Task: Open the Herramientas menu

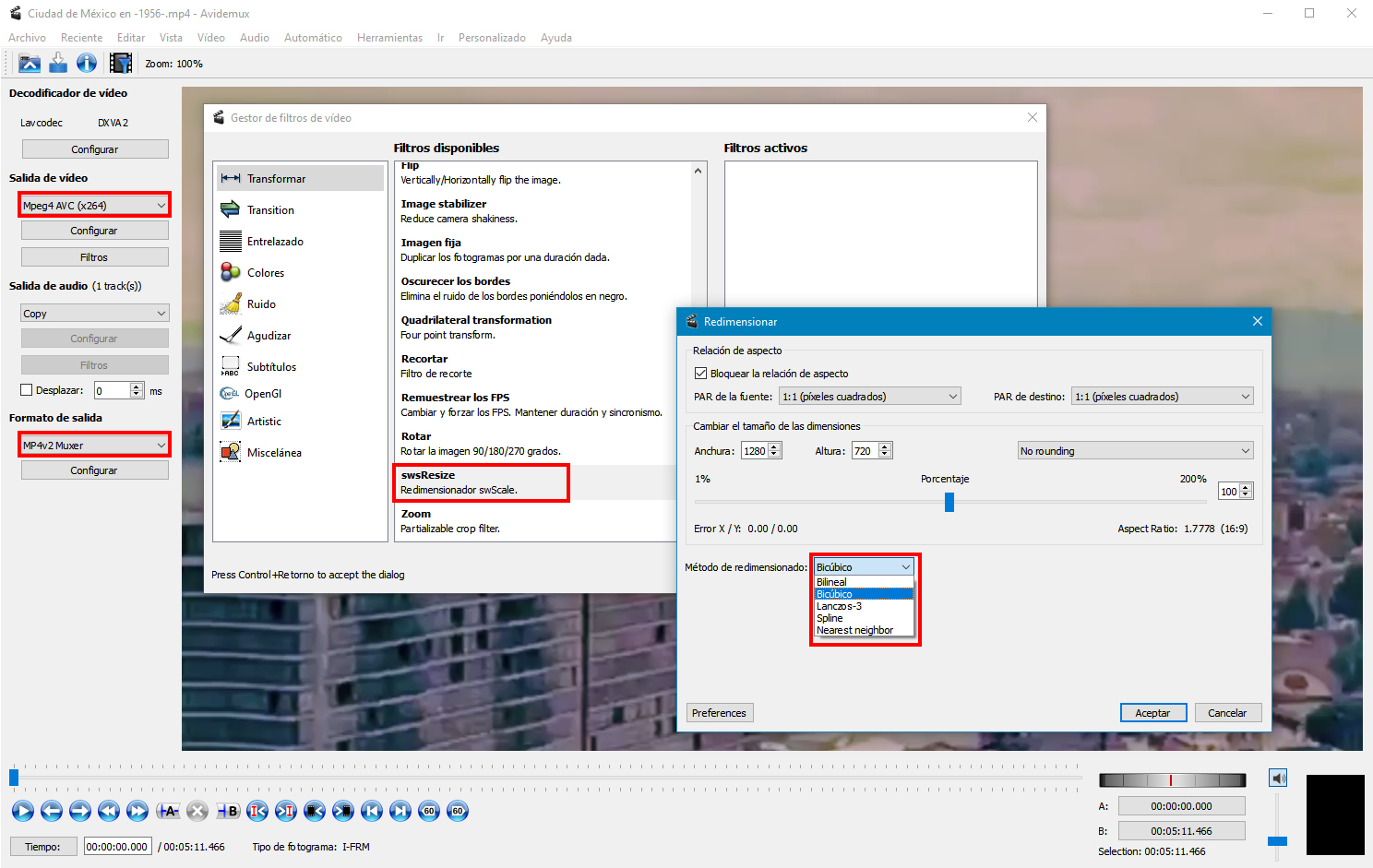Action: tap(389, 38)
